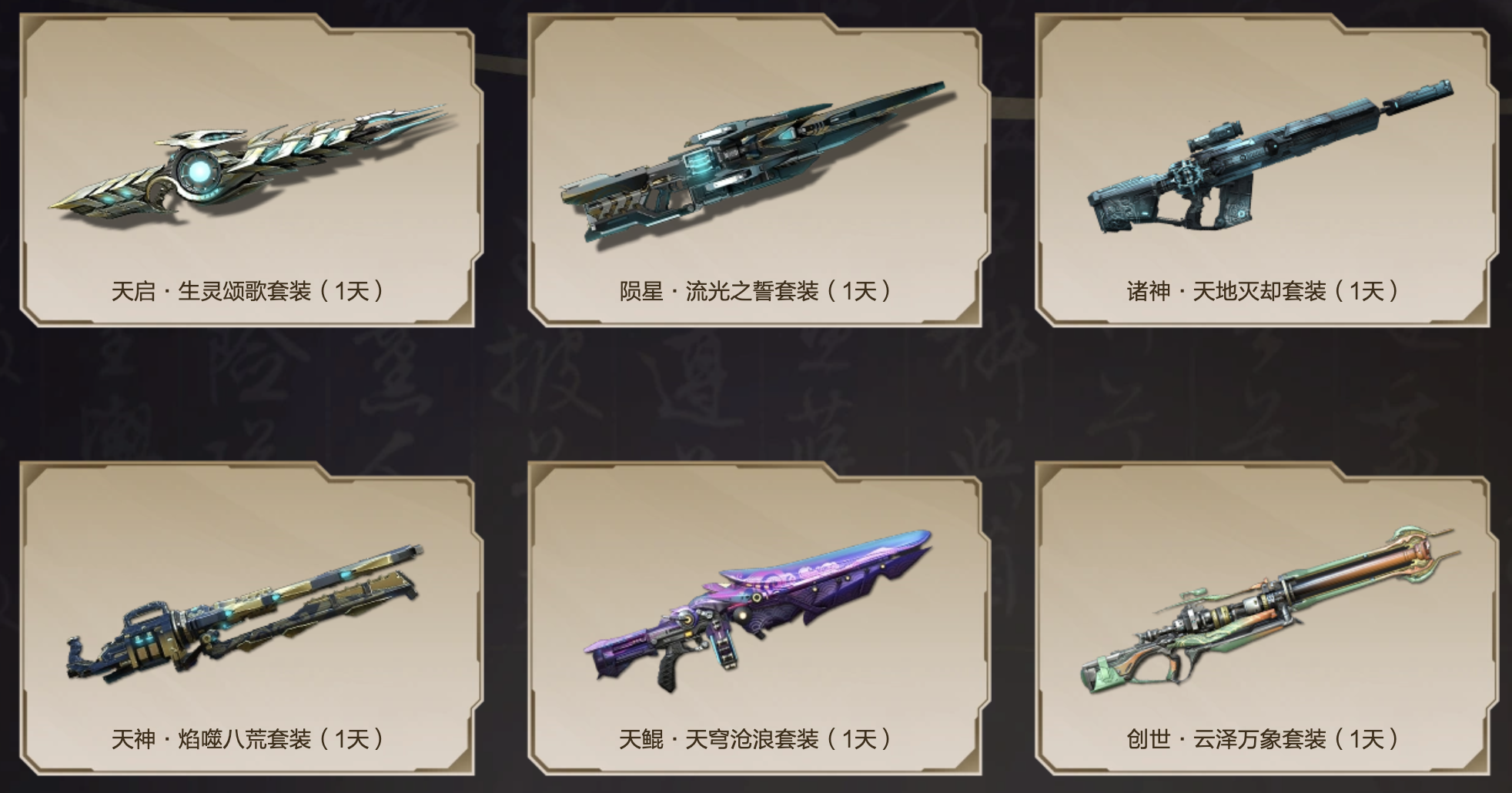Click the 诸神·天地灭却套装 text

[x=1226, y=291]
